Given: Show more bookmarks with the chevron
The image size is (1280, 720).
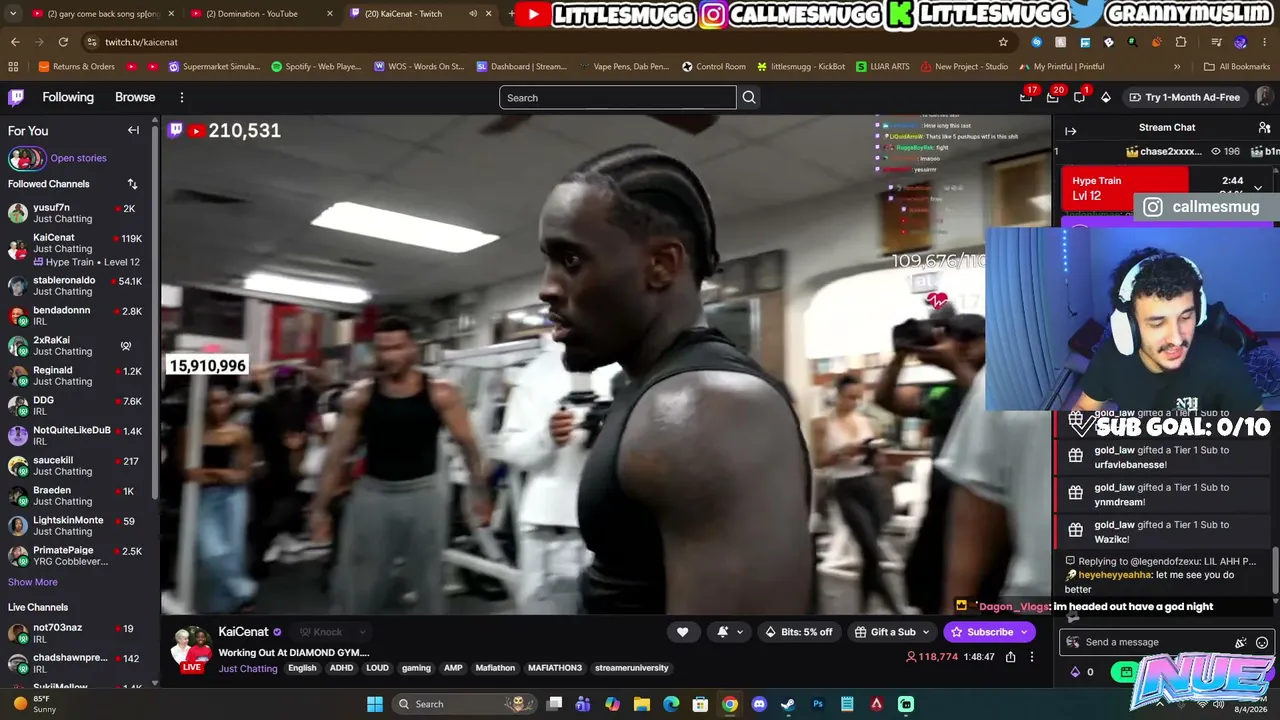Looking at the screenshot, I should [x=1177, y=67].
